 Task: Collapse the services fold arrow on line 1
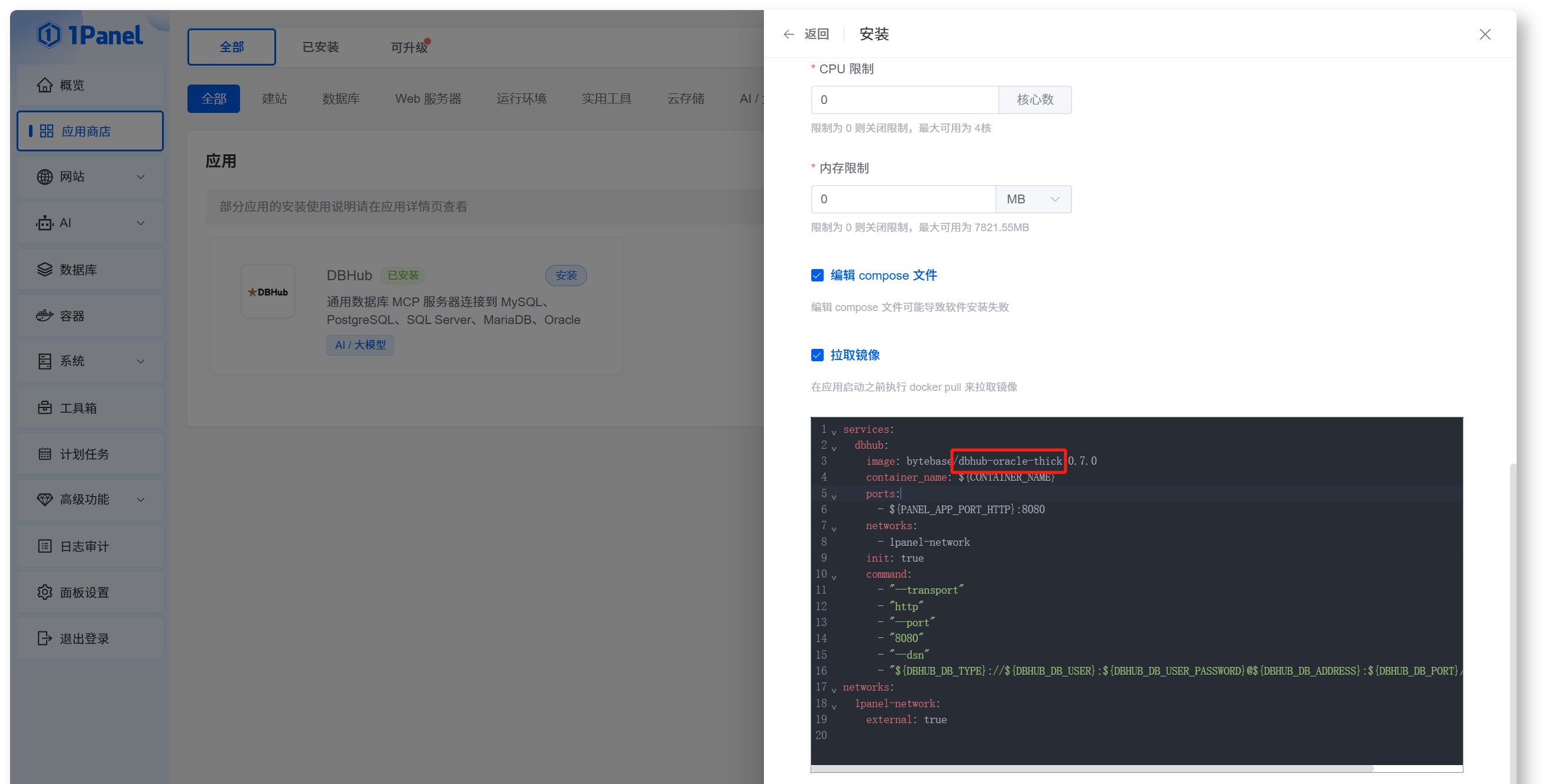click(x=834, y=432)
